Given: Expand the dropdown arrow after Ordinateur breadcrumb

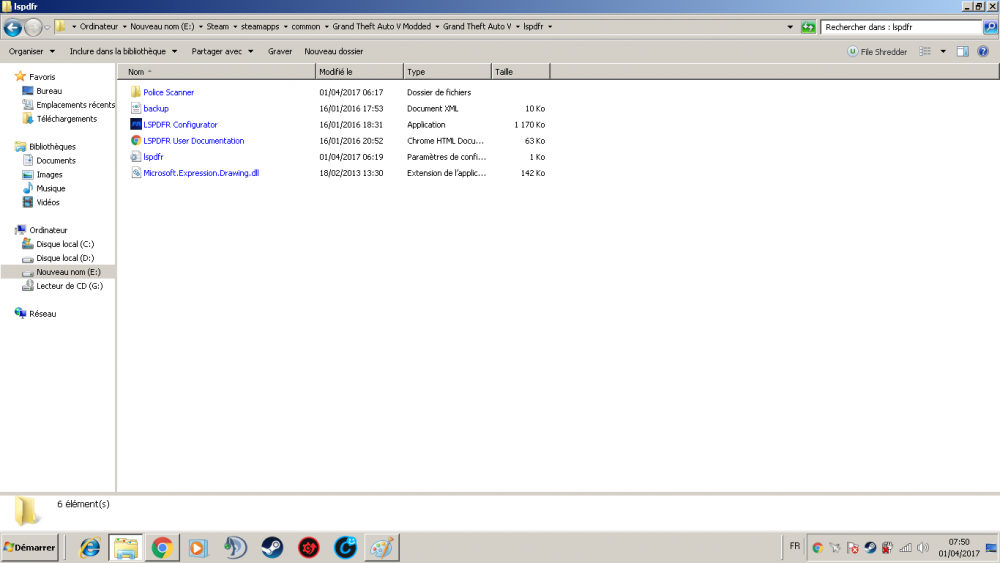Looking at the screenshot, I should [124, 27].
